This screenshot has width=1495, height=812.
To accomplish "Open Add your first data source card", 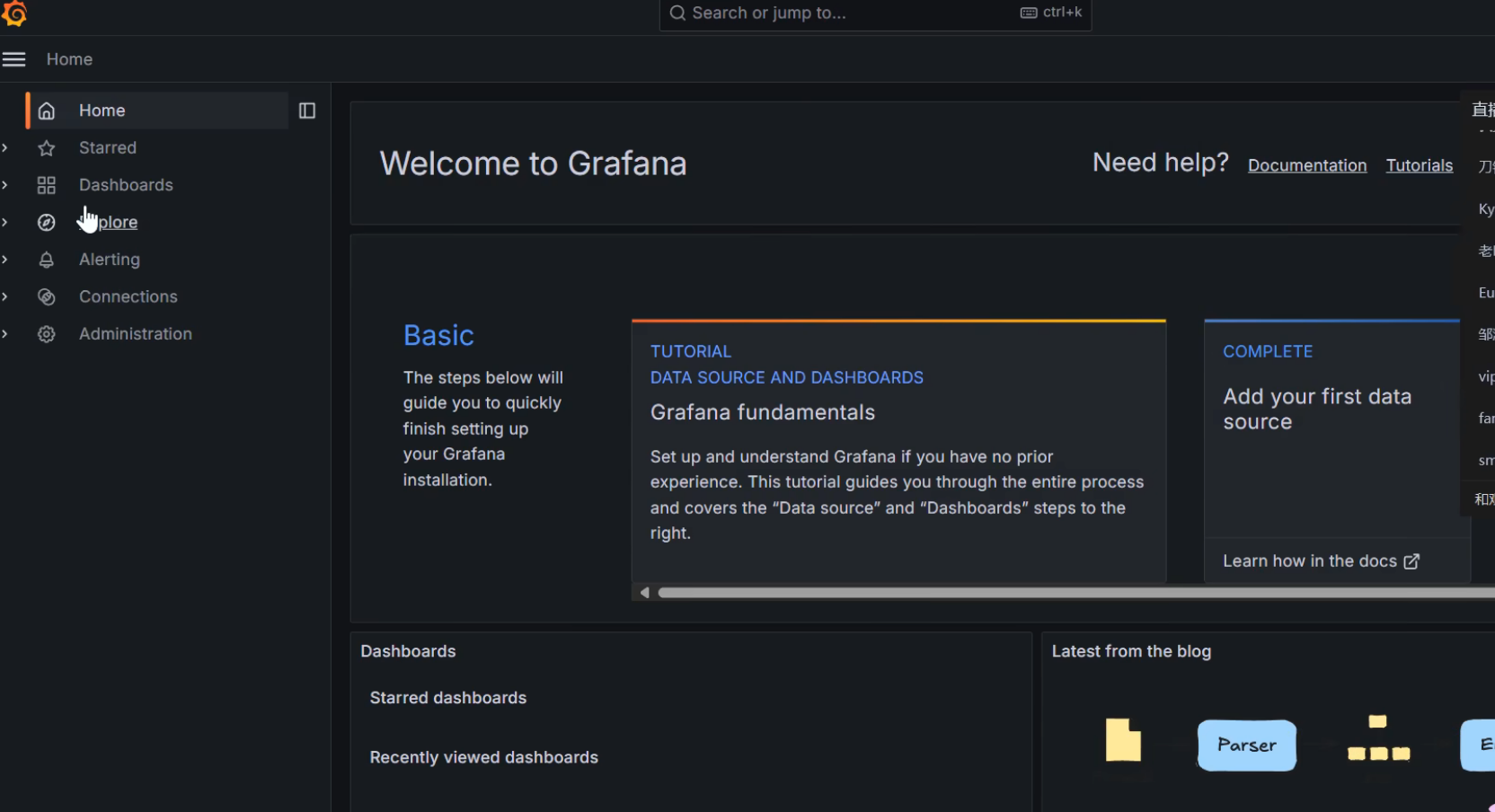I will (x=1337, y=451).
